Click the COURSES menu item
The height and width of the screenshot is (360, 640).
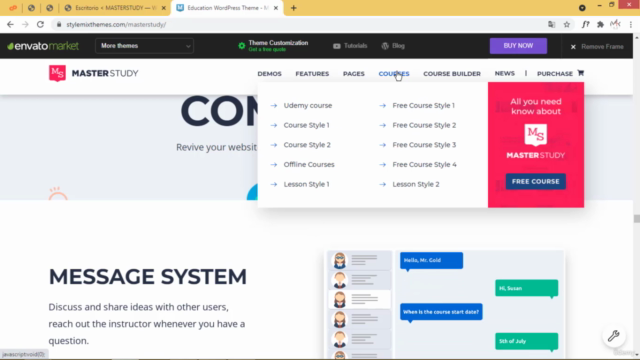(393, 74)
